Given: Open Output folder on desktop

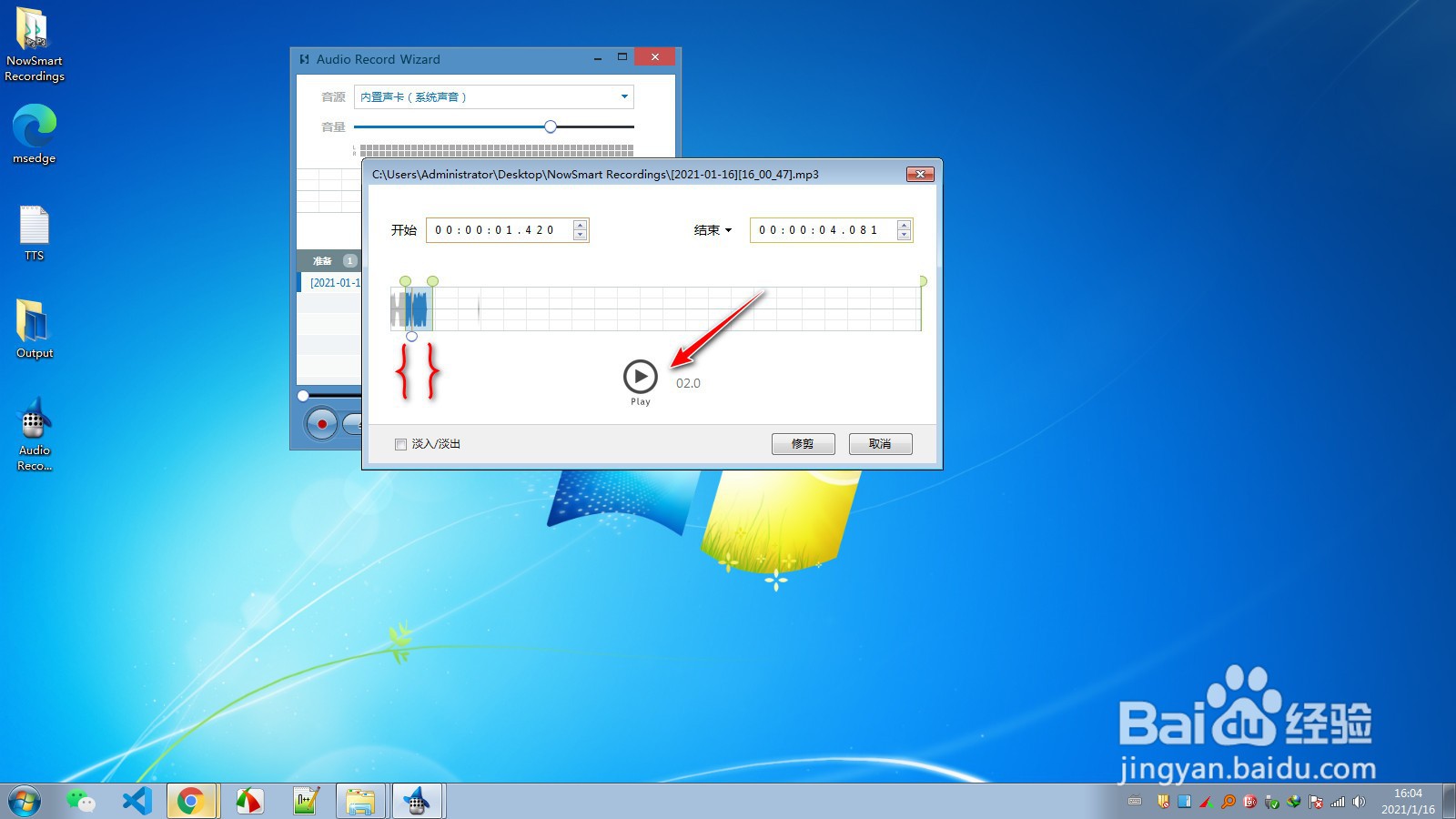Looking at the screenshot, I should pos(35,329).
